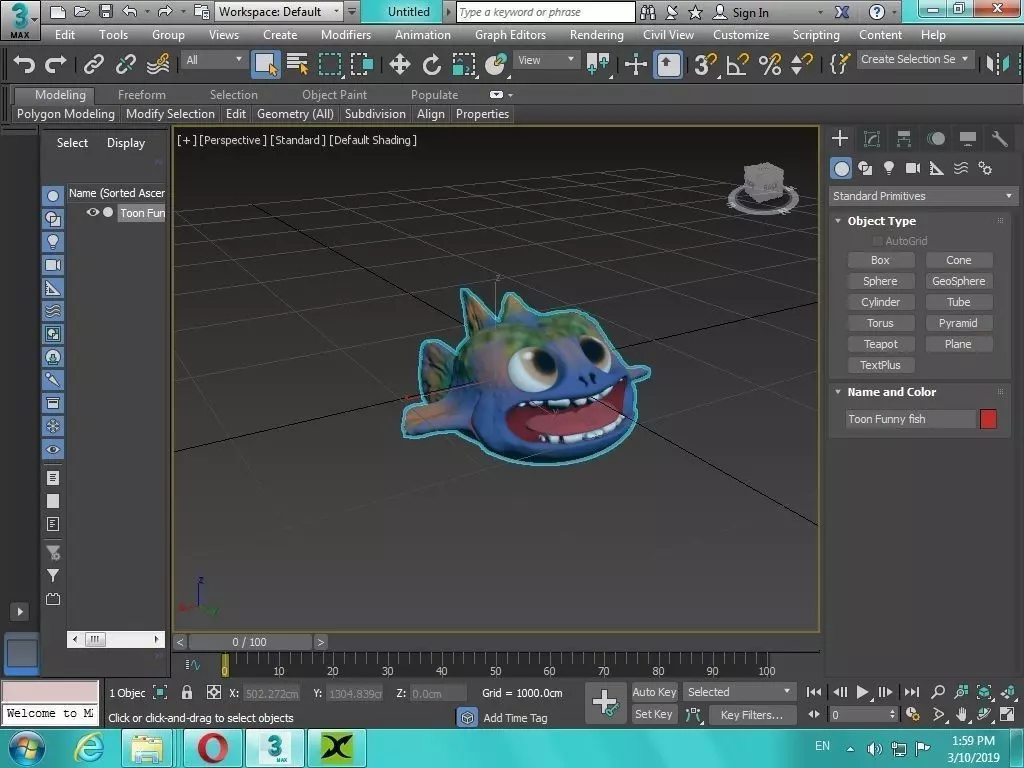Toggle Window/Crossing selection mode
This screenshot has height=768, width=1024.
(x=361, y=64)
